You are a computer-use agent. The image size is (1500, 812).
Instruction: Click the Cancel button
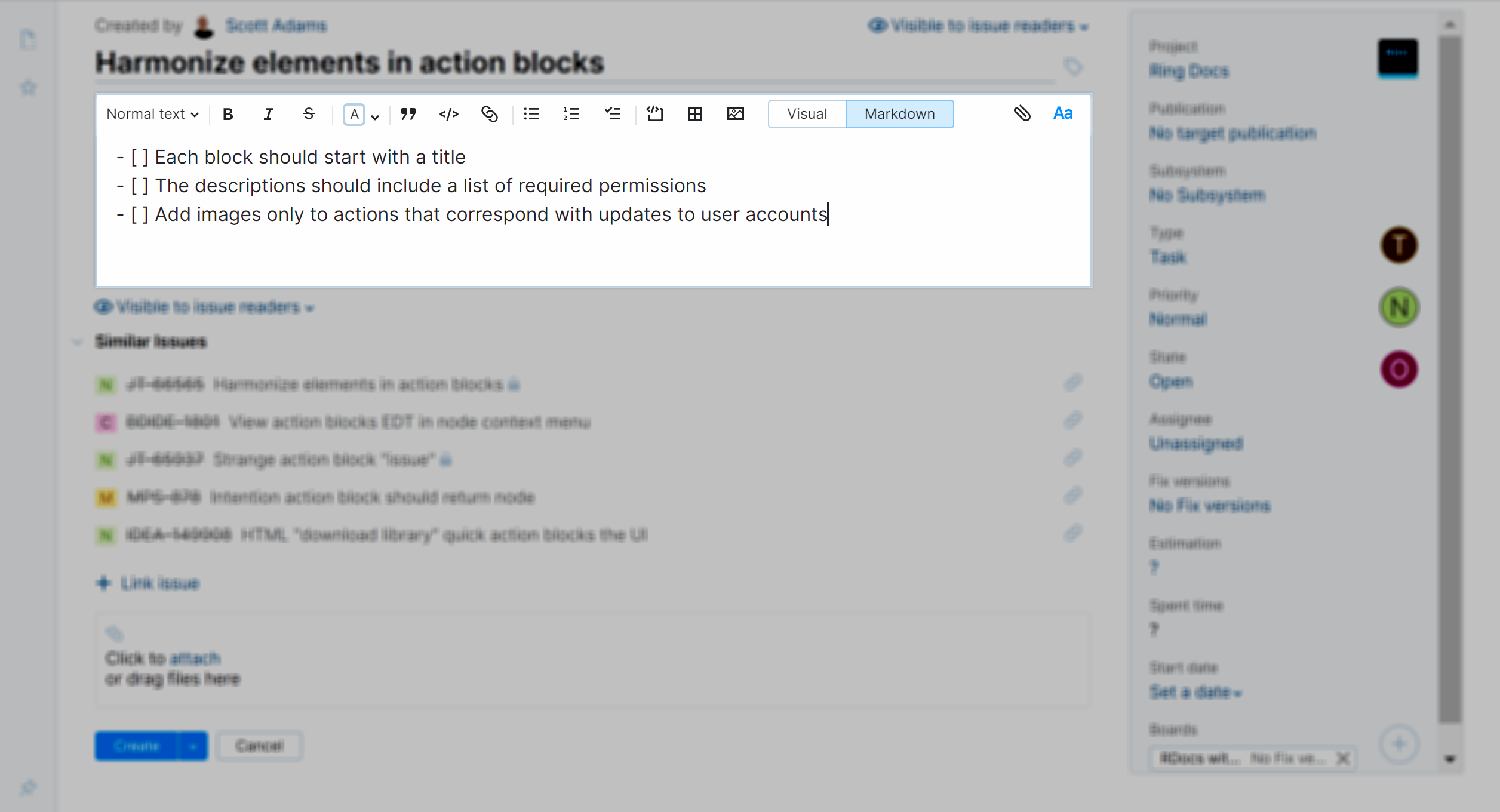pyautogui.click(x=259, y=746)
